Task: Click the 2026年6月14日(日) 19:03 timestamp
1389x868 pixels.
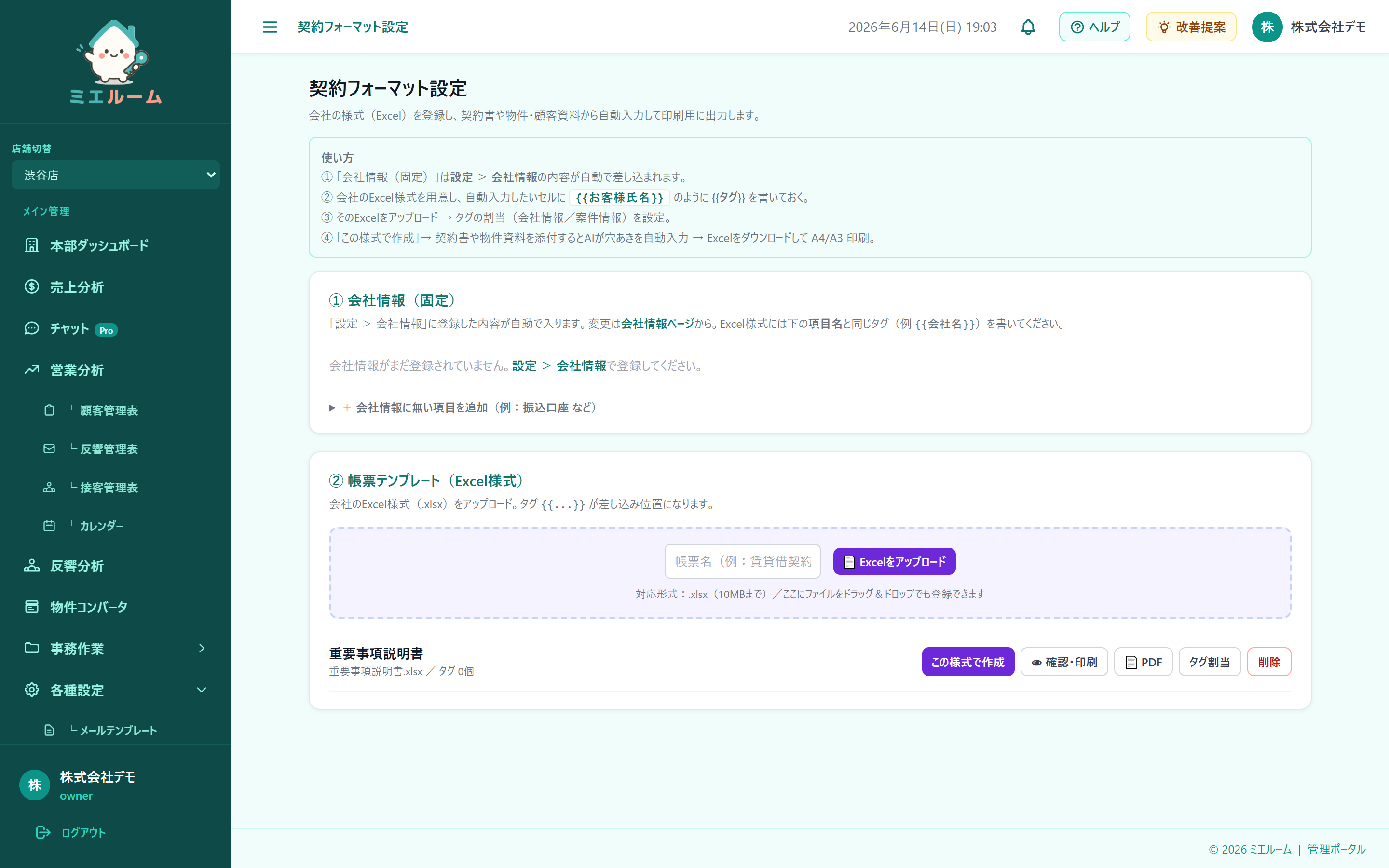Action: click(x=922, y=27)
